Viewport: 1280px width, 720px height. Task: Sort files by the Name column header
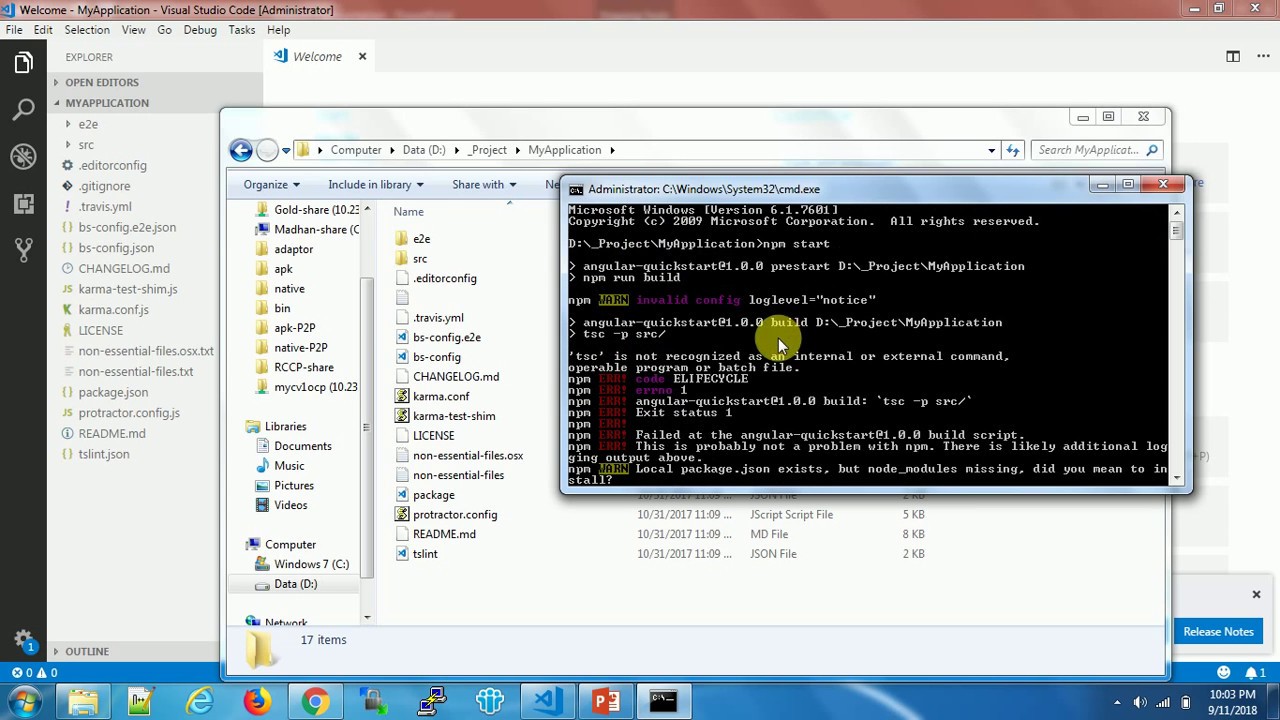tap(408, 212)
